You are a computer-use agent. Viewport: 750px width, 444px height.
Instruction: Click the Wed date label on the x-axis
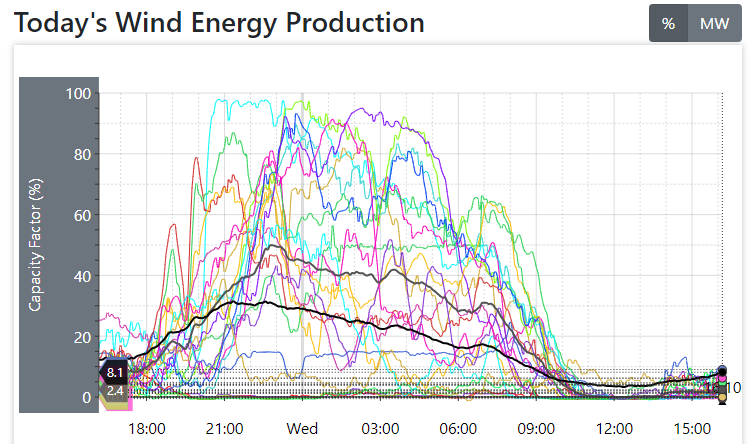click(x=302, y=428)
